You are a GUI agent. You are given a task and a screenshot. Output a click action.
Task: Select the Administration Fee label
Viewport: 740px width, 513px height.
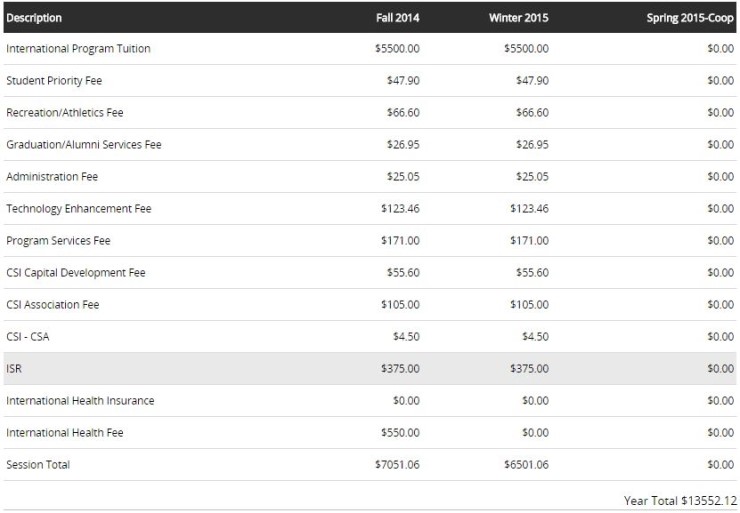(x=52, y=177)
